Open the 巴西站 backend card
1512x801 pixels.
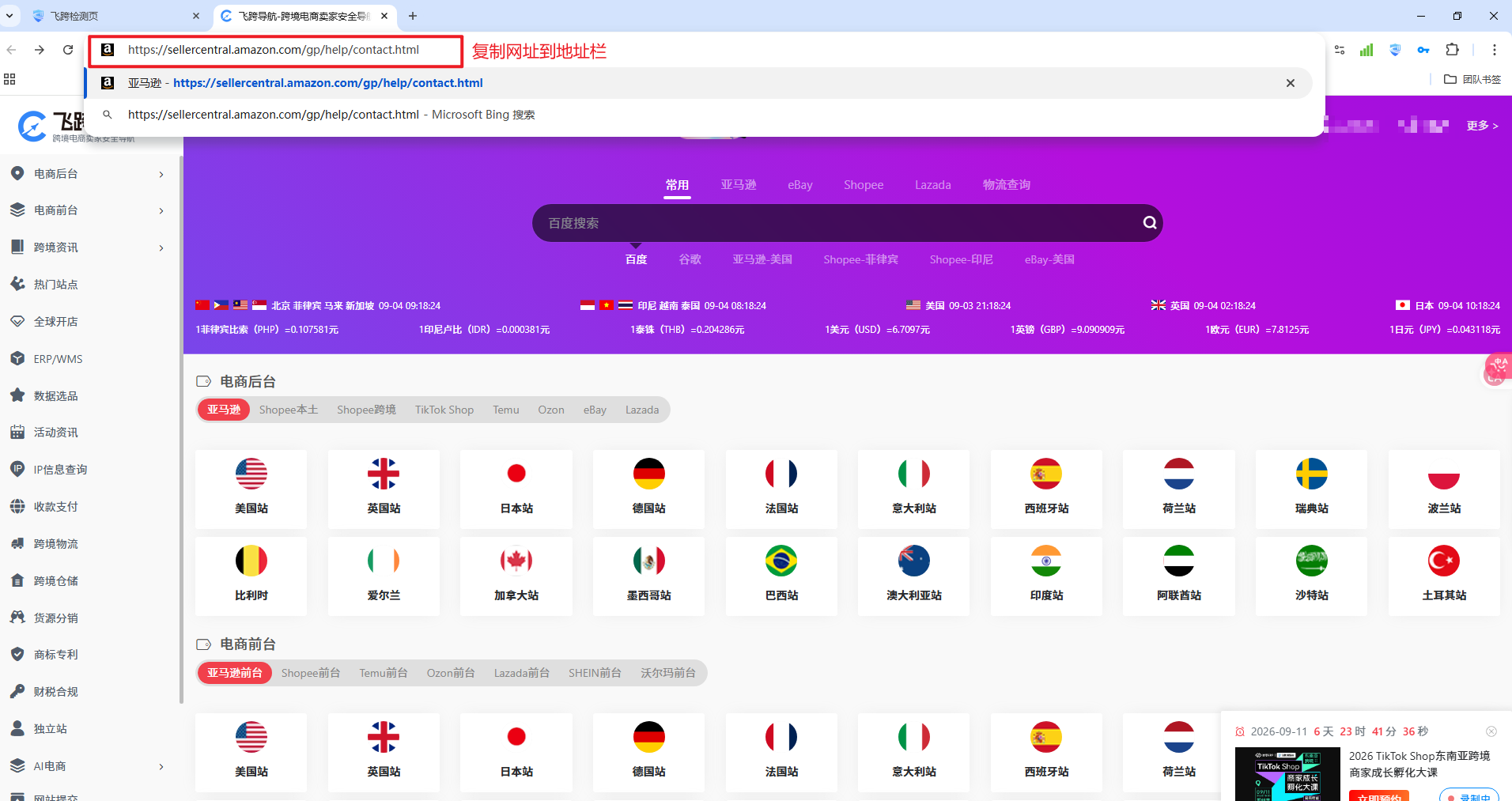(781, 576)
